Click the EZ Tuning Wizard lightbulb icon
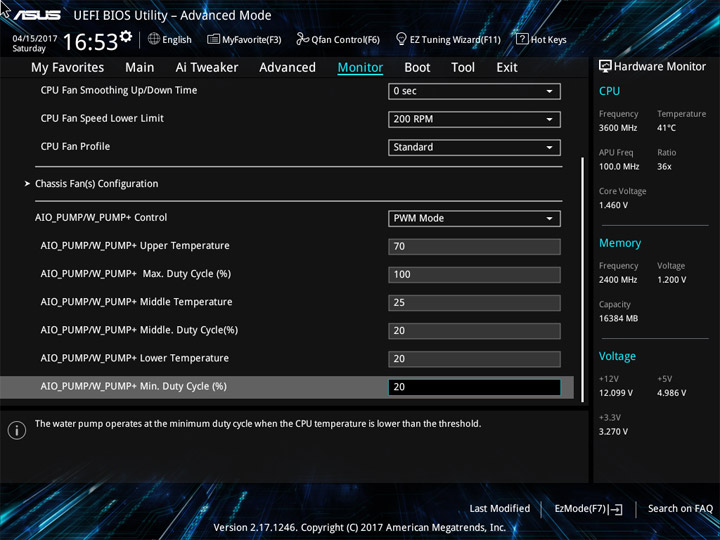 tap(401, 39)
